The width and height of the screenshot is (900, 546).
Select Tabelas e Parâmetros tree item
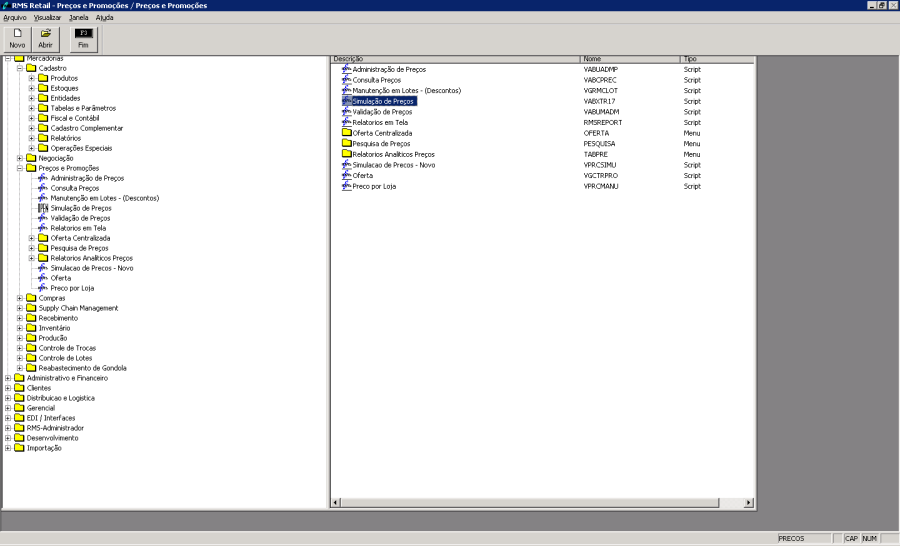pyautogui.click(x=83, y=108)
